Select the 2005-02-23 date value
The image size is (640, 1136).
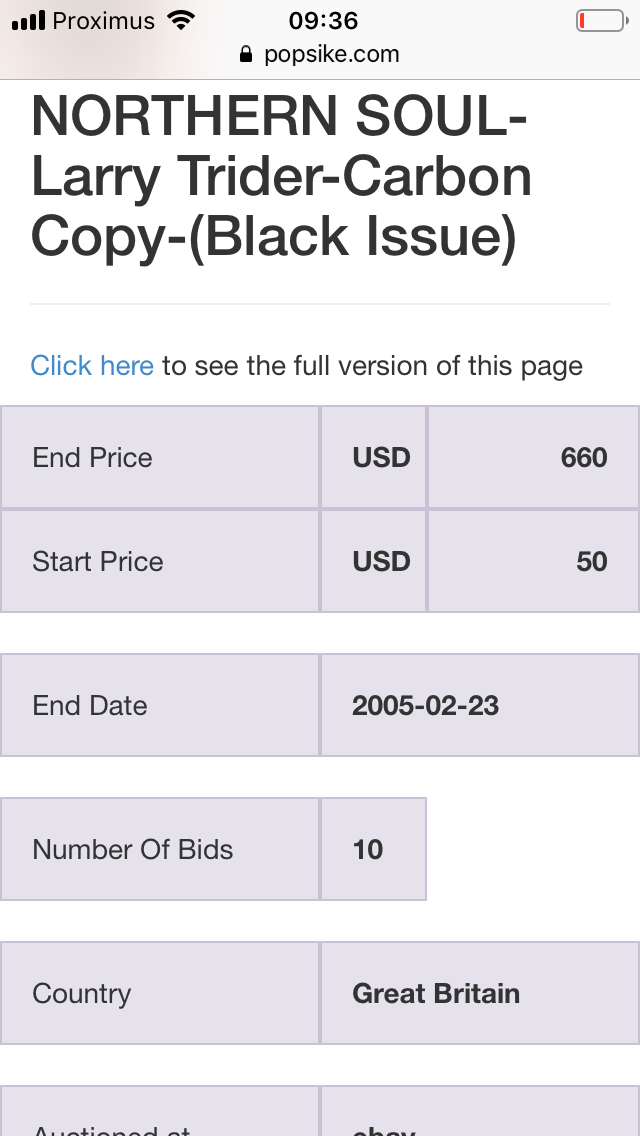tap(480, 705)
